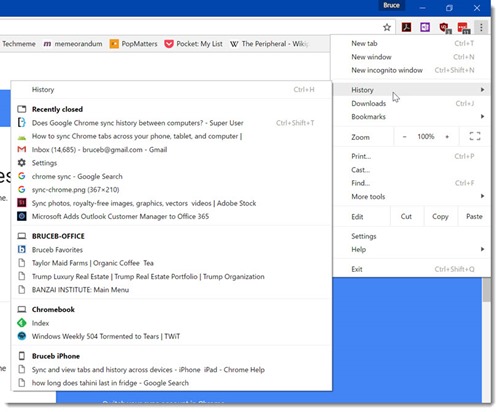
Task: Reopen Microsoft Adds Outlook Customer Manager article
Action: coord(172,216)
